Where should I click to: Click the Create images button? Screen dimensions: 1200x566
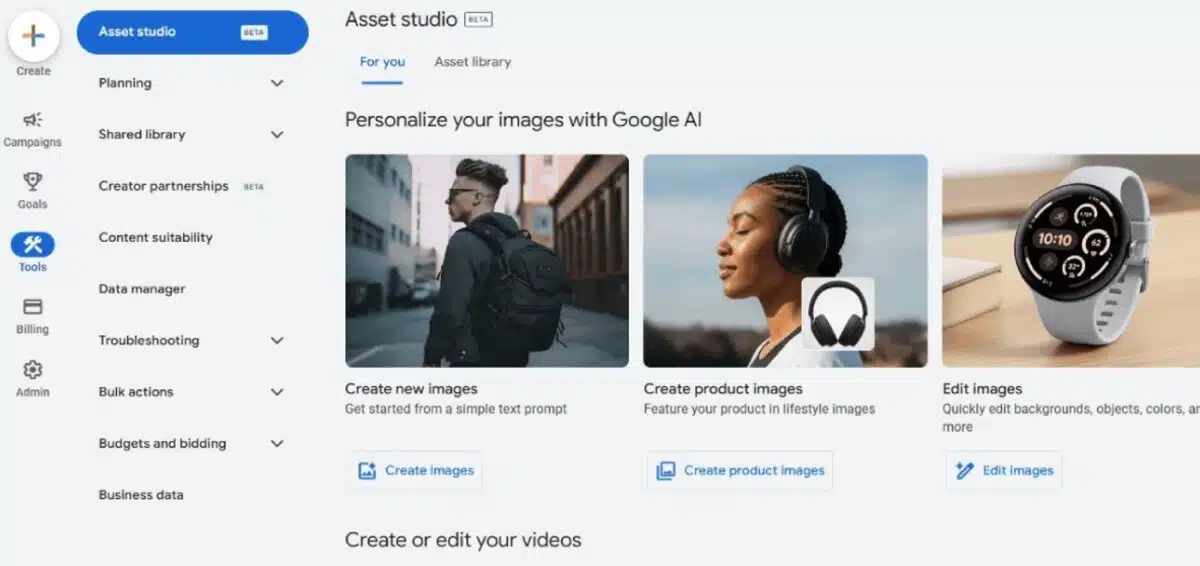[x=414, y=470]
